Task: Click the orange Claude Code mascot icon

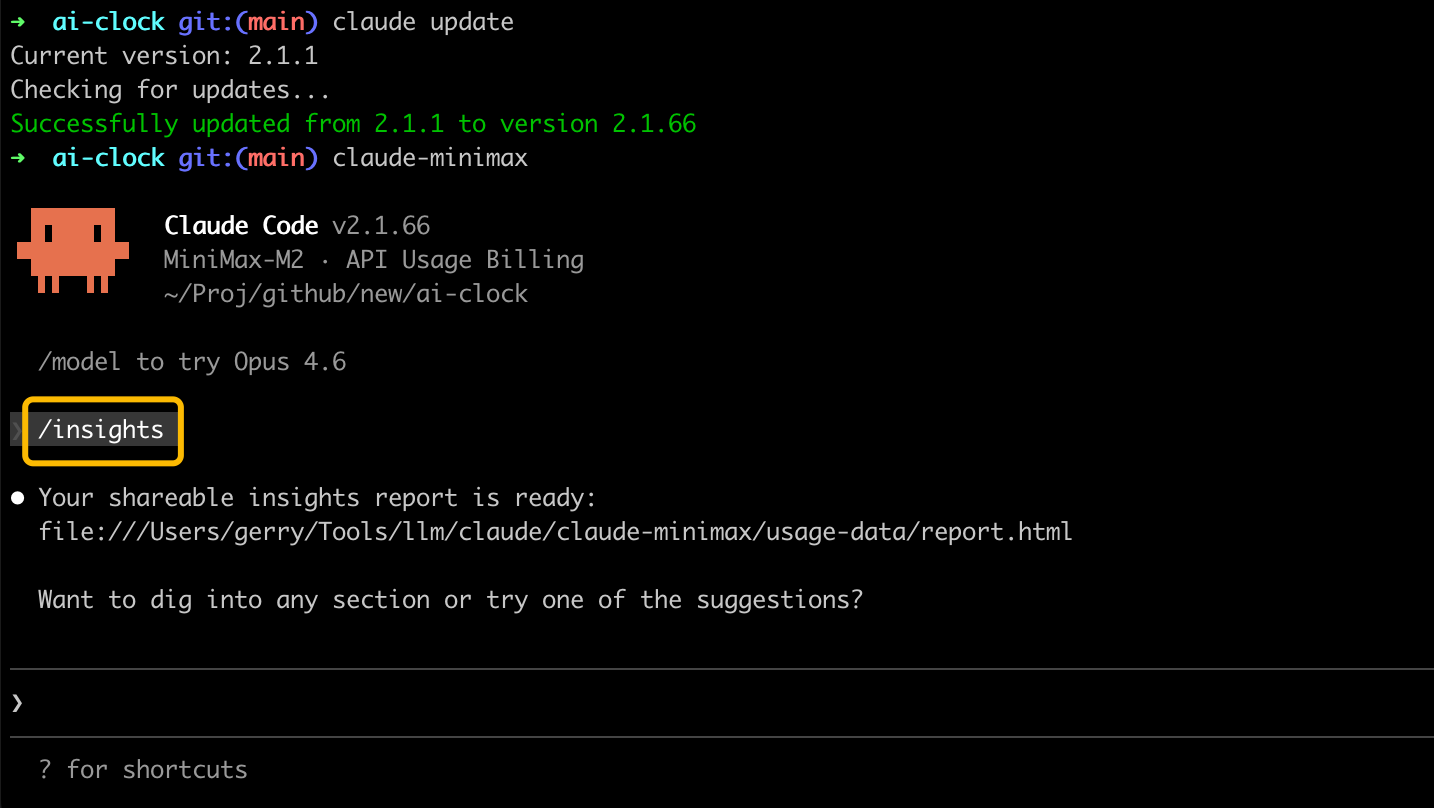Action: 72,250
